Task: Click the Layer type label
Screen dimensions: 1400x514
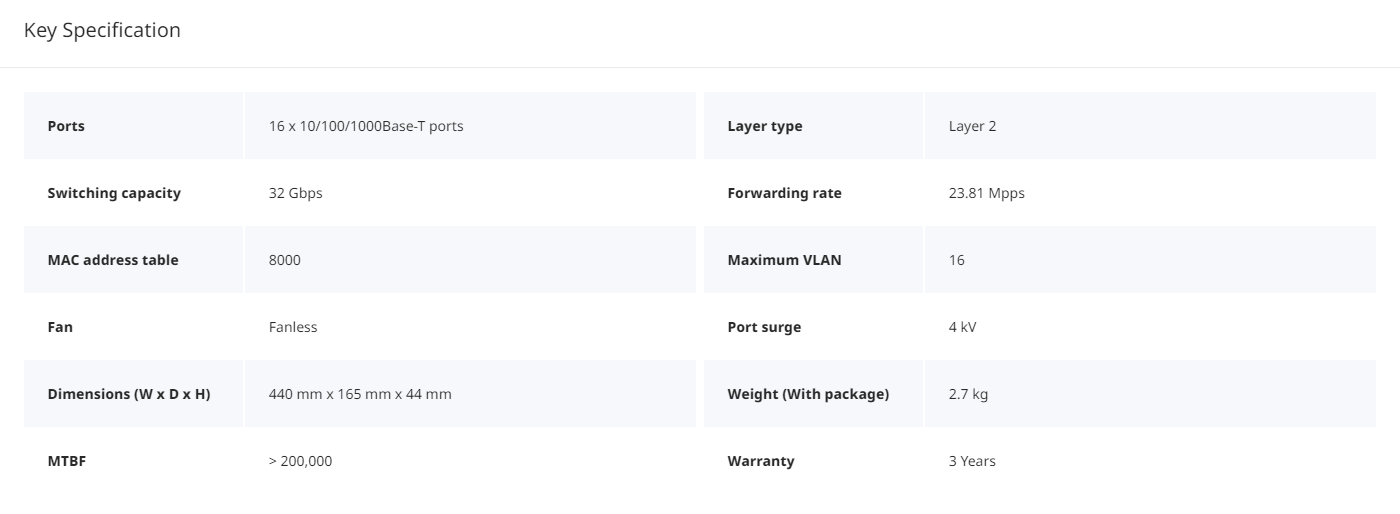Action: click(x=765, y=126)
